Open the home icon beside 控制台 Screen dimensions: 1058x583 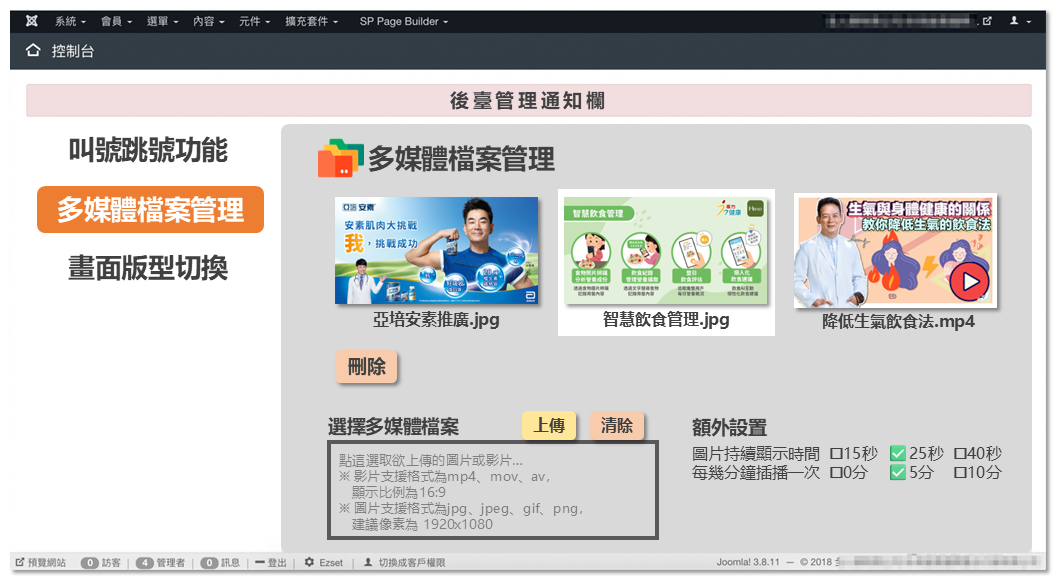tap(33, 50)
